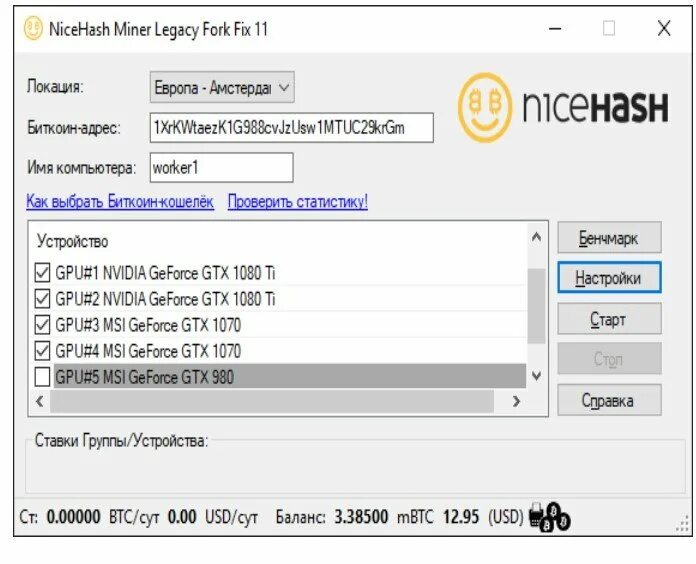This screenshot has height=564, width=696.
Task: Click the Устройство column header
Action: (x=72, y=241)
